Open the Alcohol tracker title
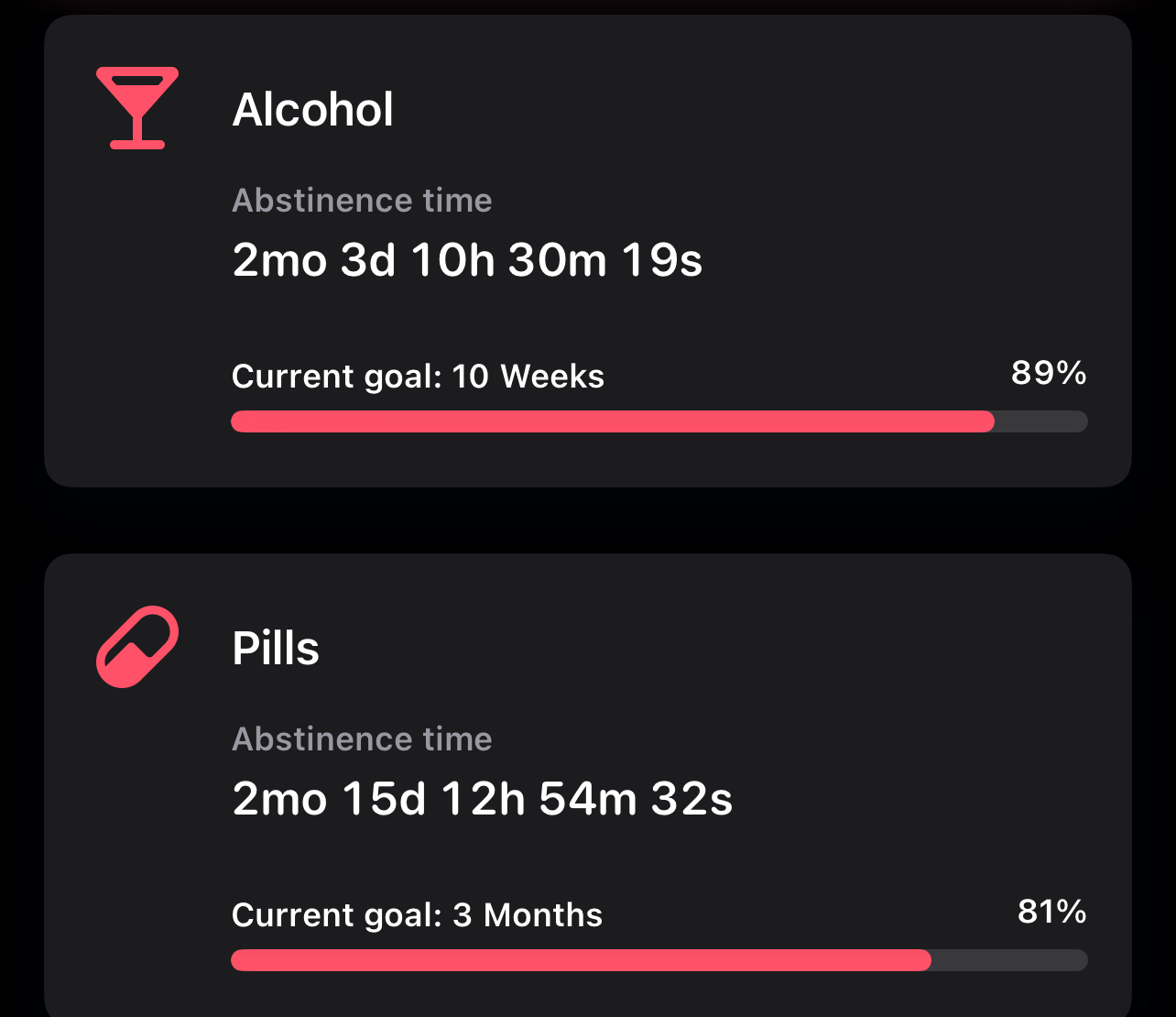Screen dimensions: 1176x1017 coord(312,110)
